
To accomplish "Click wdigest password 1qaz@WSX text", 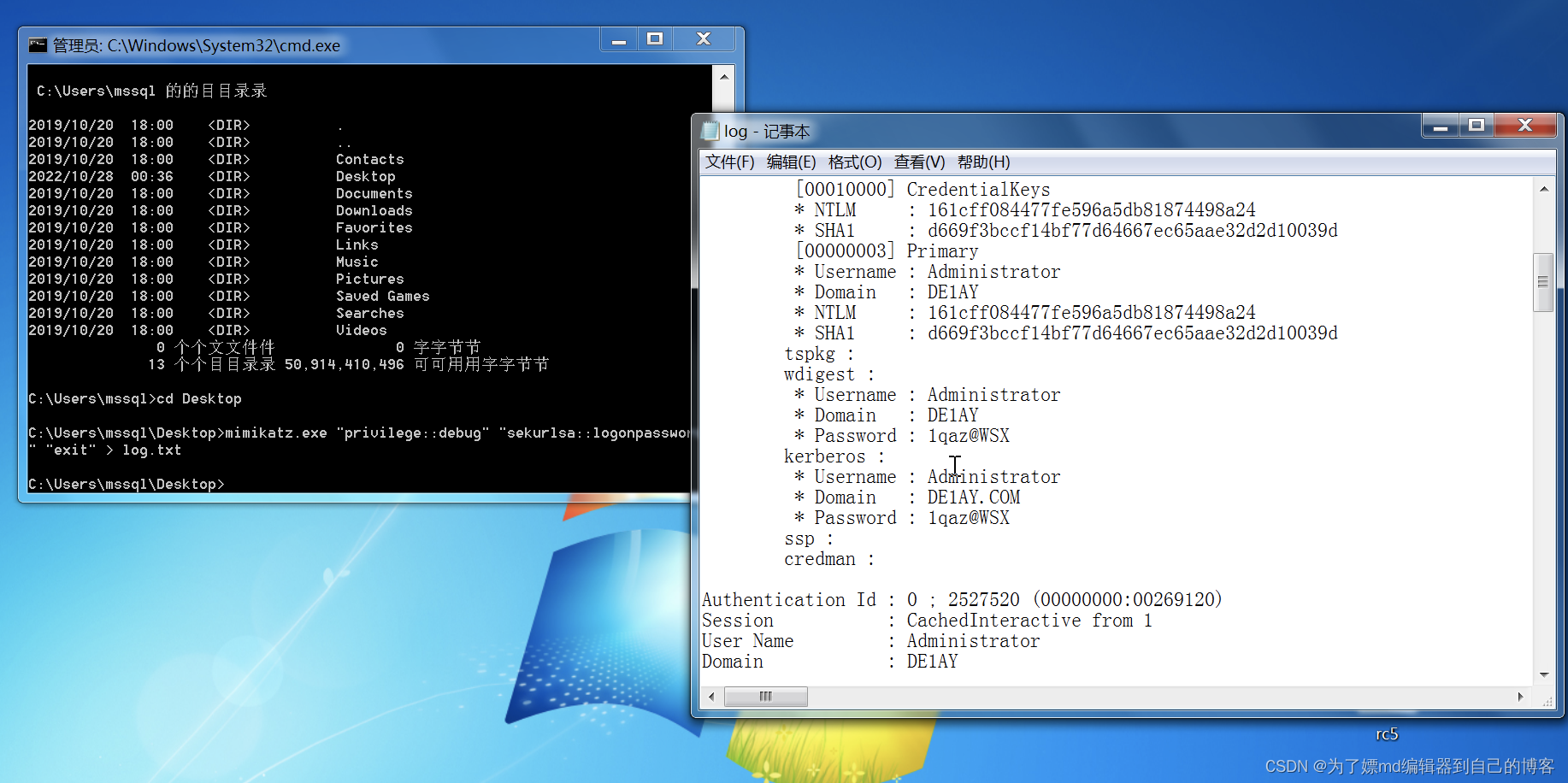I will [969, 436].
